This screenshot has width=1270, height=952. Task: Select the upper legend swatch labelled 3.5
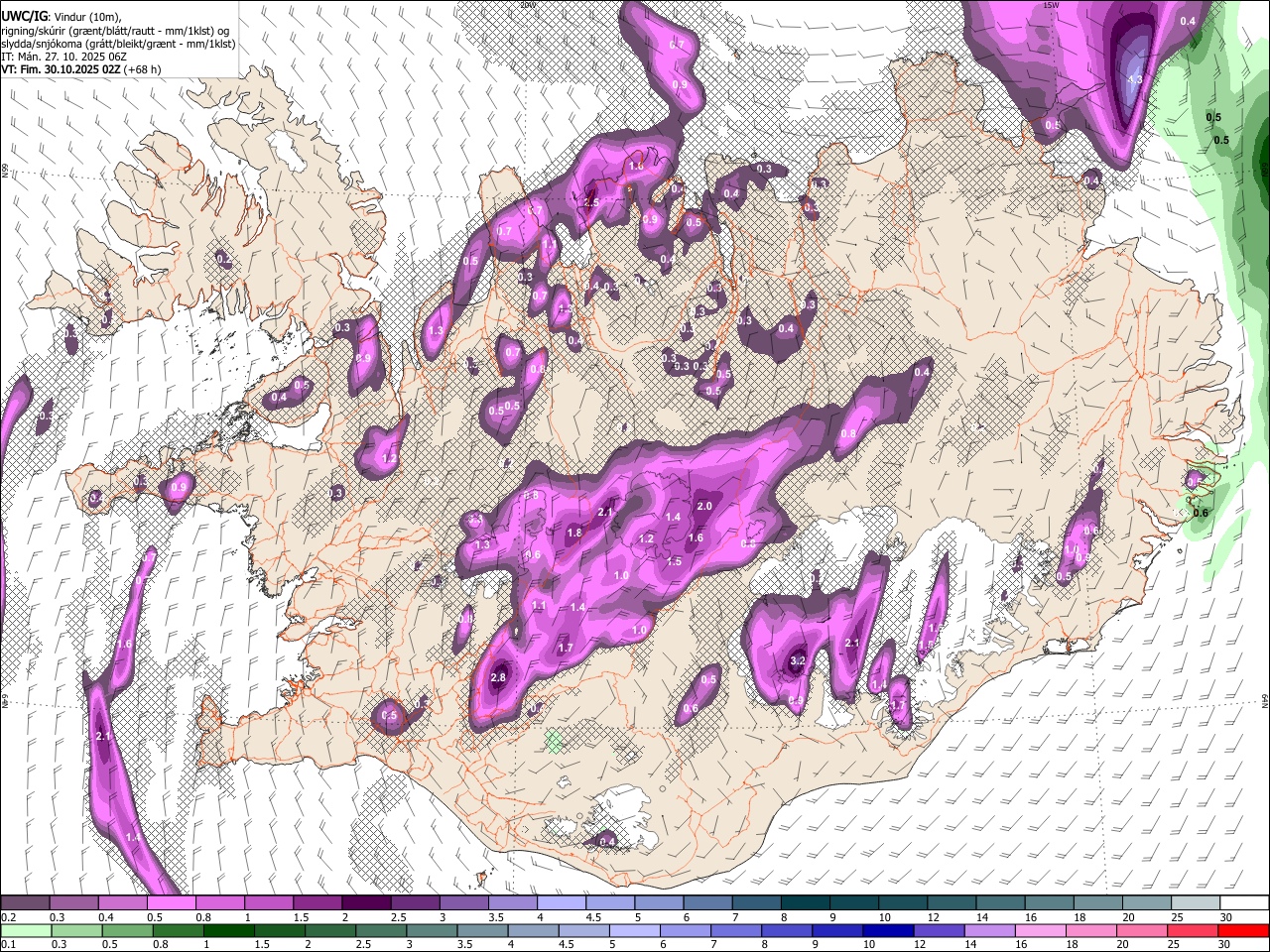click(511, 903)
